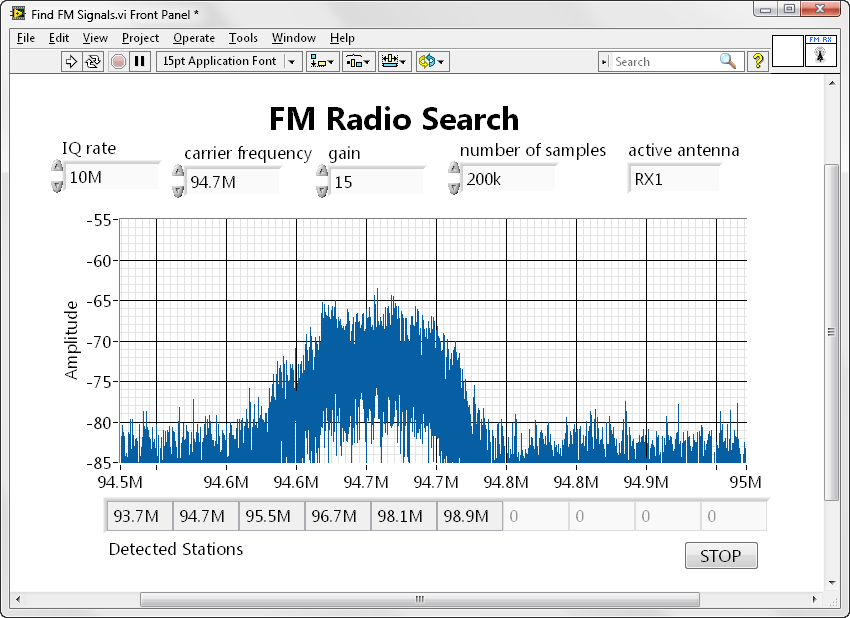The width and height of the screenshot is (850, 618).
Task: Open the Tools menu
Action: tap(243, 38)
